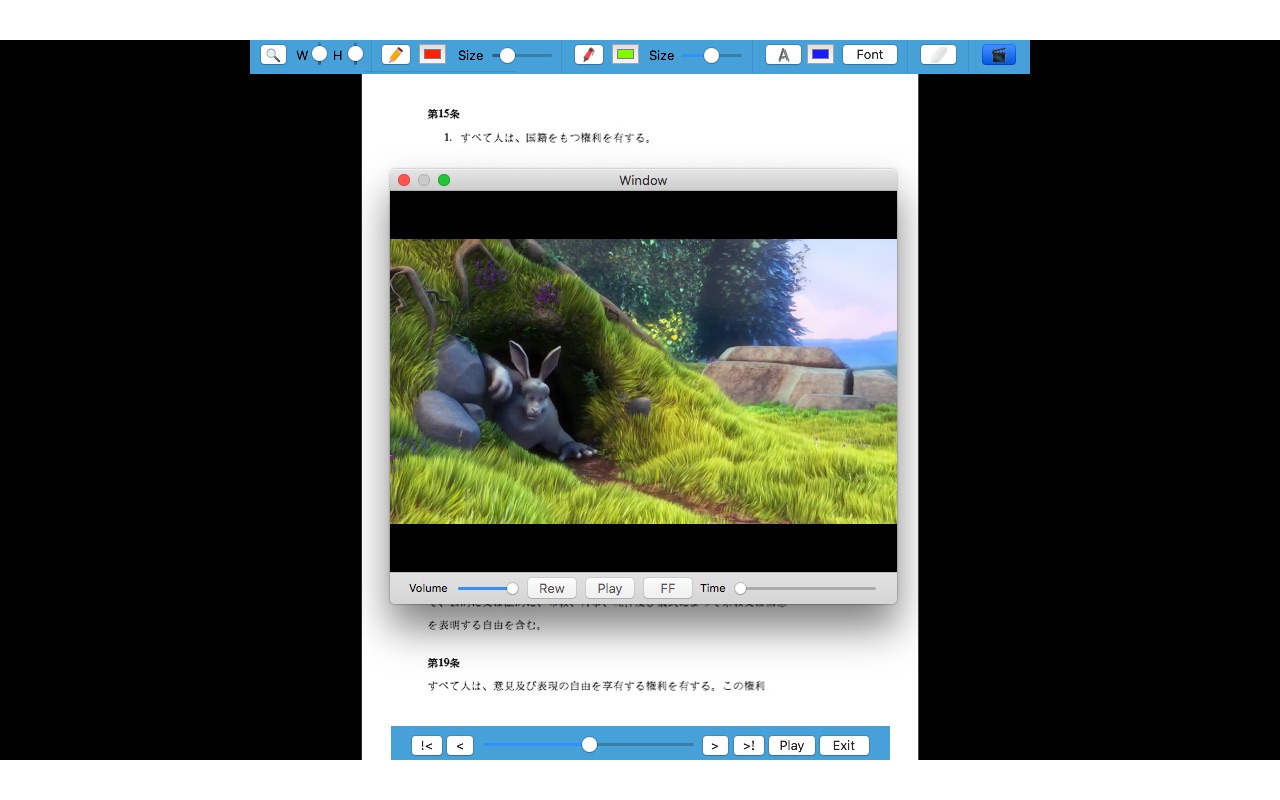Click the Font button
The image size is (1280, 800).
tap(870, 55)
